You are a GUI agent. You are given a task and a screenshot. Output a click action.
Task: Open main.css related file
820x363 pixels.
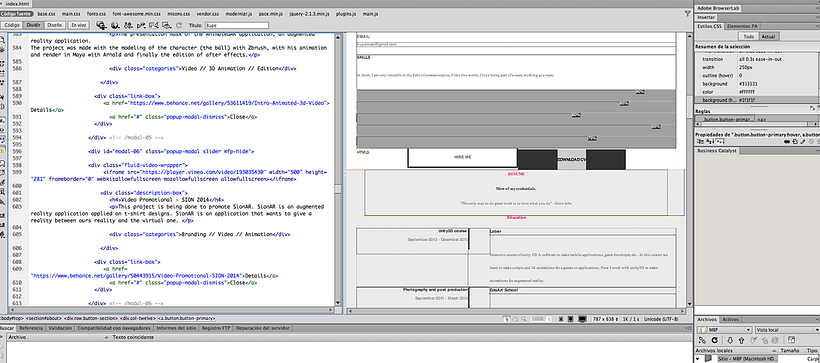pyautogui.click(x=71, y=13)
